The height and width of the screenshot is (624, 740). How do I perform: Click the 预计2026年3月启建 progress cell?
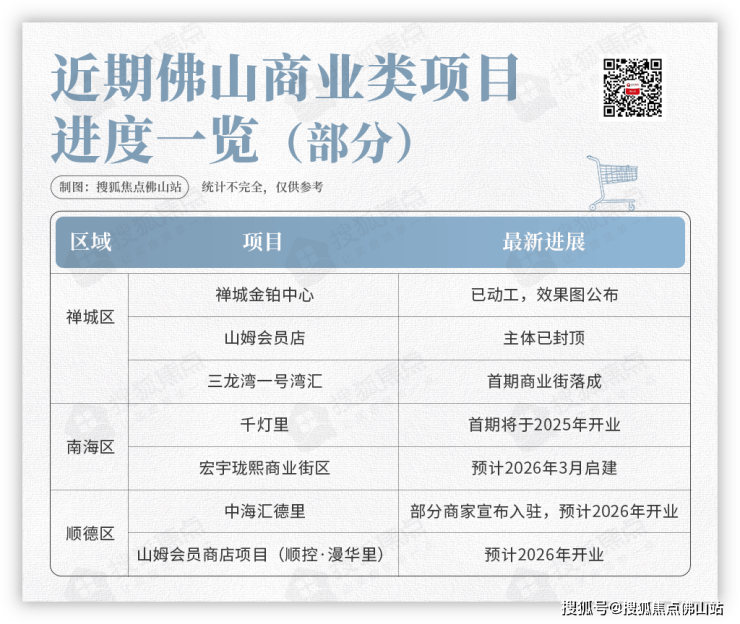544,468
